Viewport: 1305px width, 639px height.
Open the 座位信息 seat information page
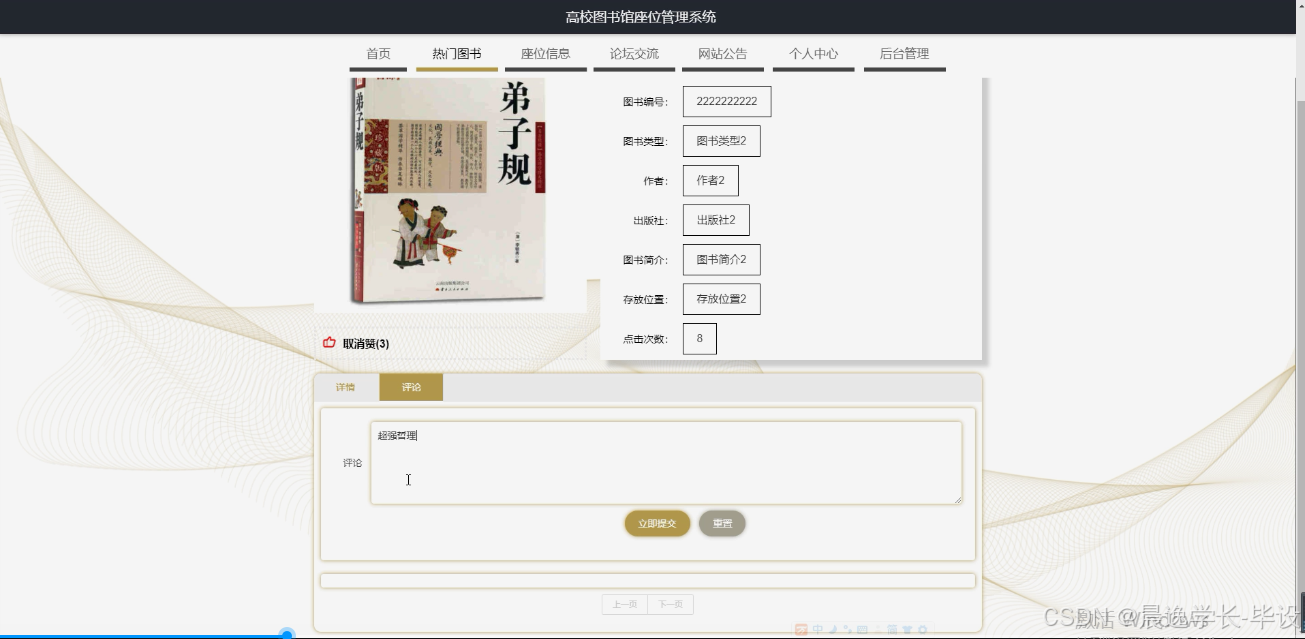click(x=546, y=54)
